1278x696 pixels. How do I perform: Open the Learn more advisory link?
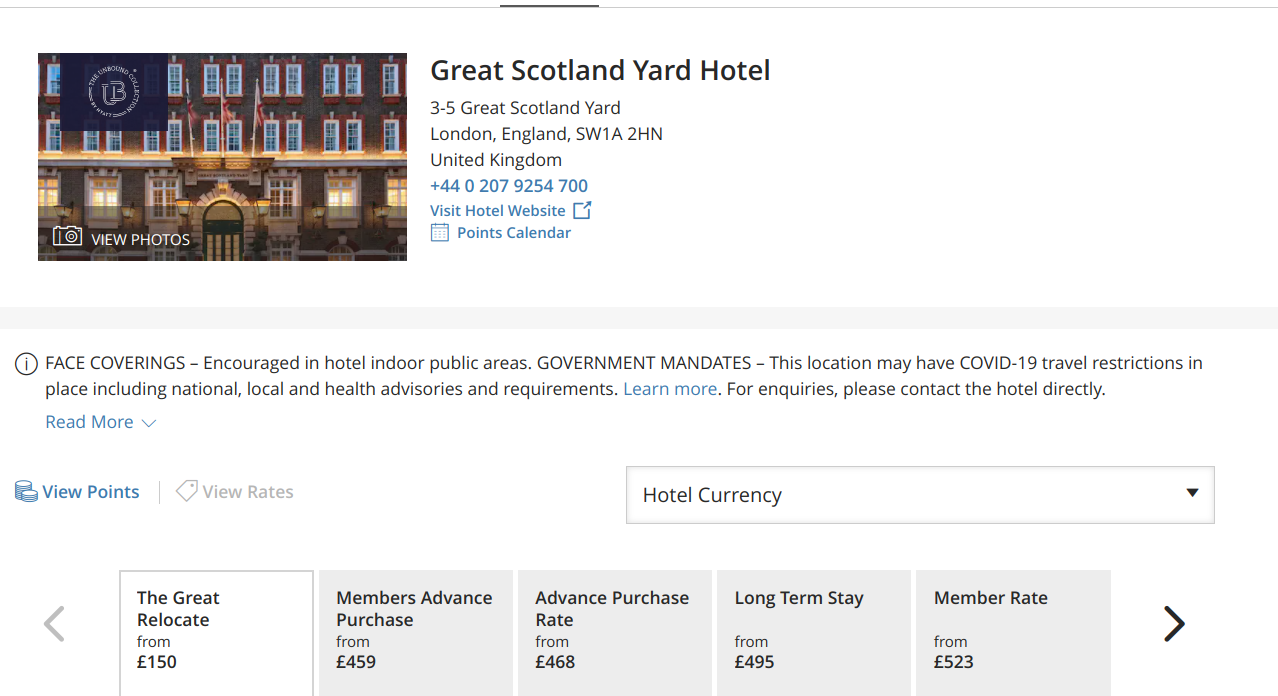pyautogui.click(x=669, y=389)
